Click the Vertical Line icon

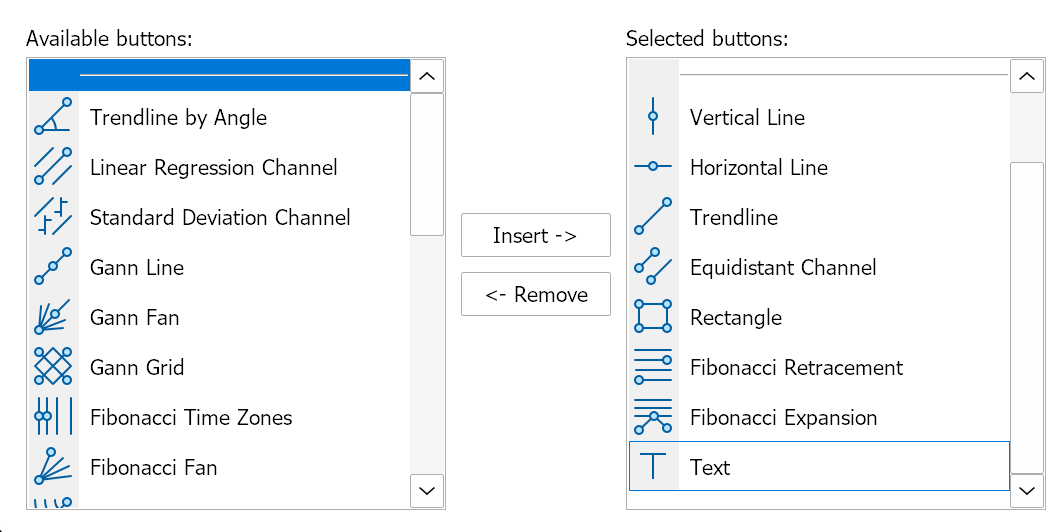point(653,117)
